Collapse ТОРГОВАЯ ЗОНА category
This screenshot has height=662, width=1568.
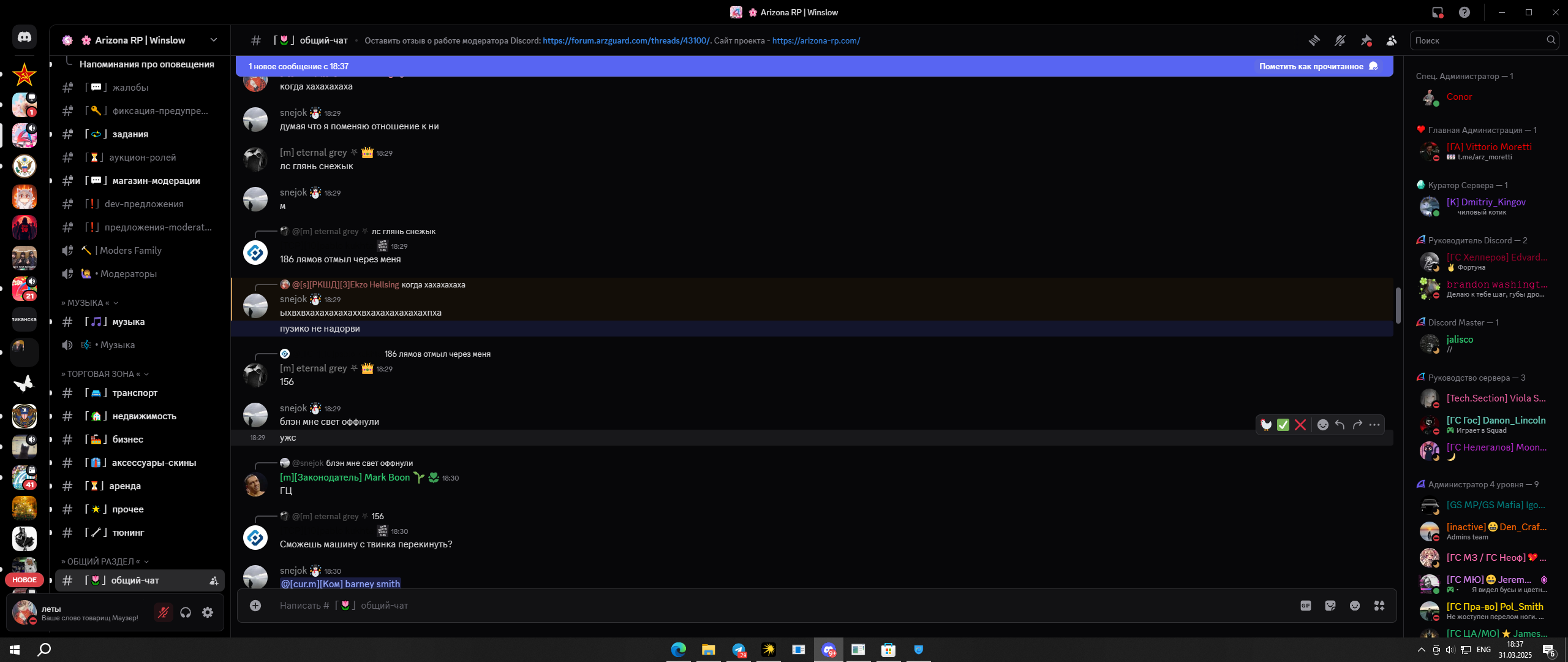105,374
